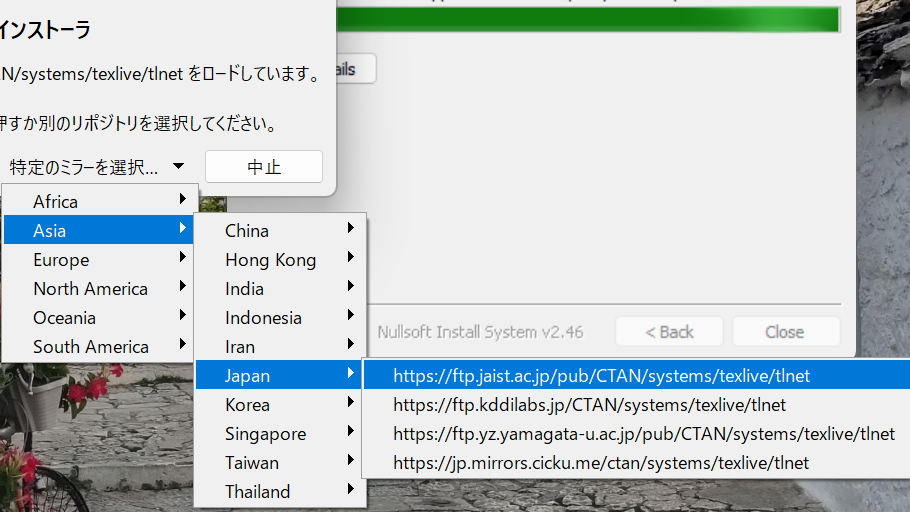Click the 中止 abort button
Screen dimensions: 910x512
point(264,167)
